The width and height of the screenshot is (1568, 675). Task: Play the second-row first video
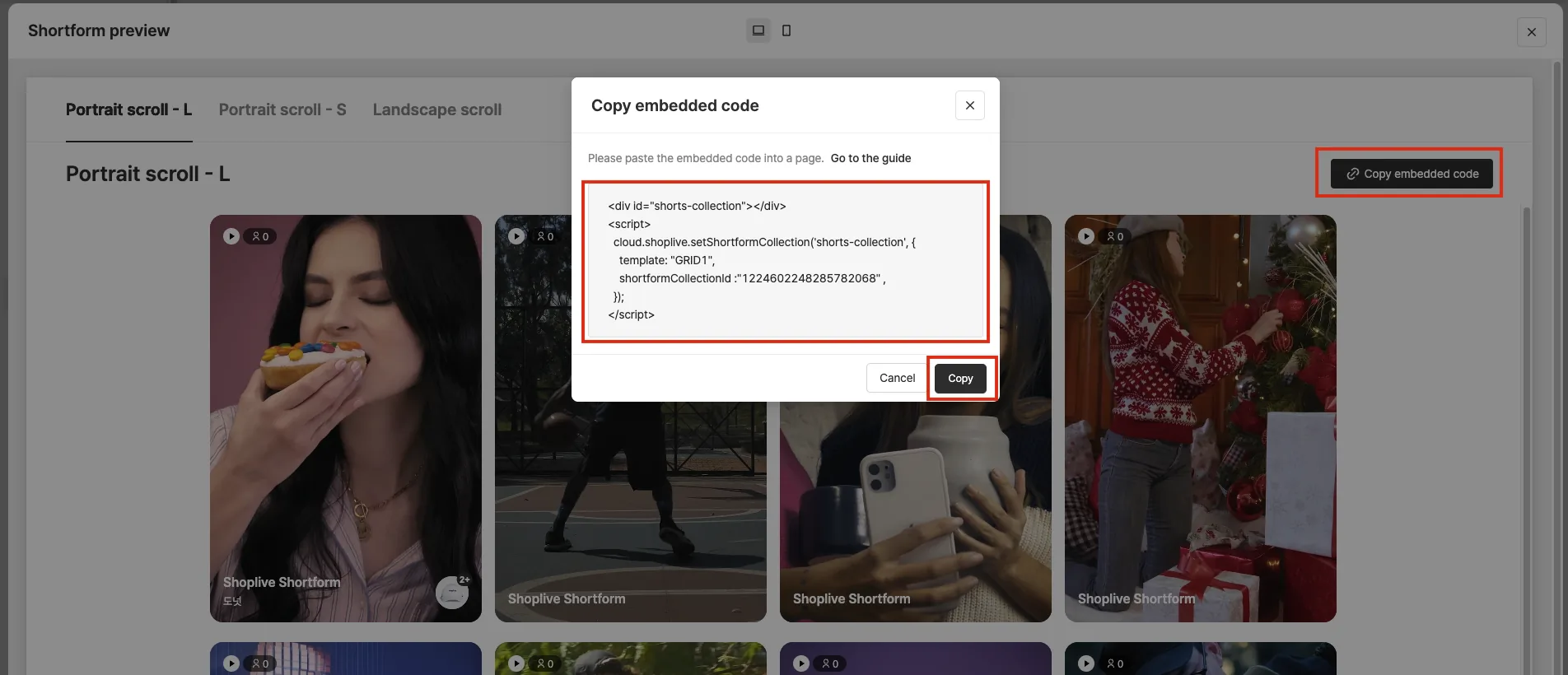(x=231, y=663)
